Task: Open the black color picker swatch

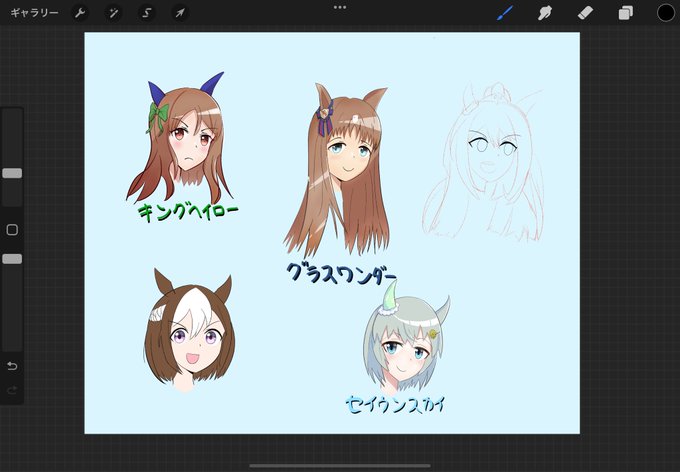Action: coord(666,13)
